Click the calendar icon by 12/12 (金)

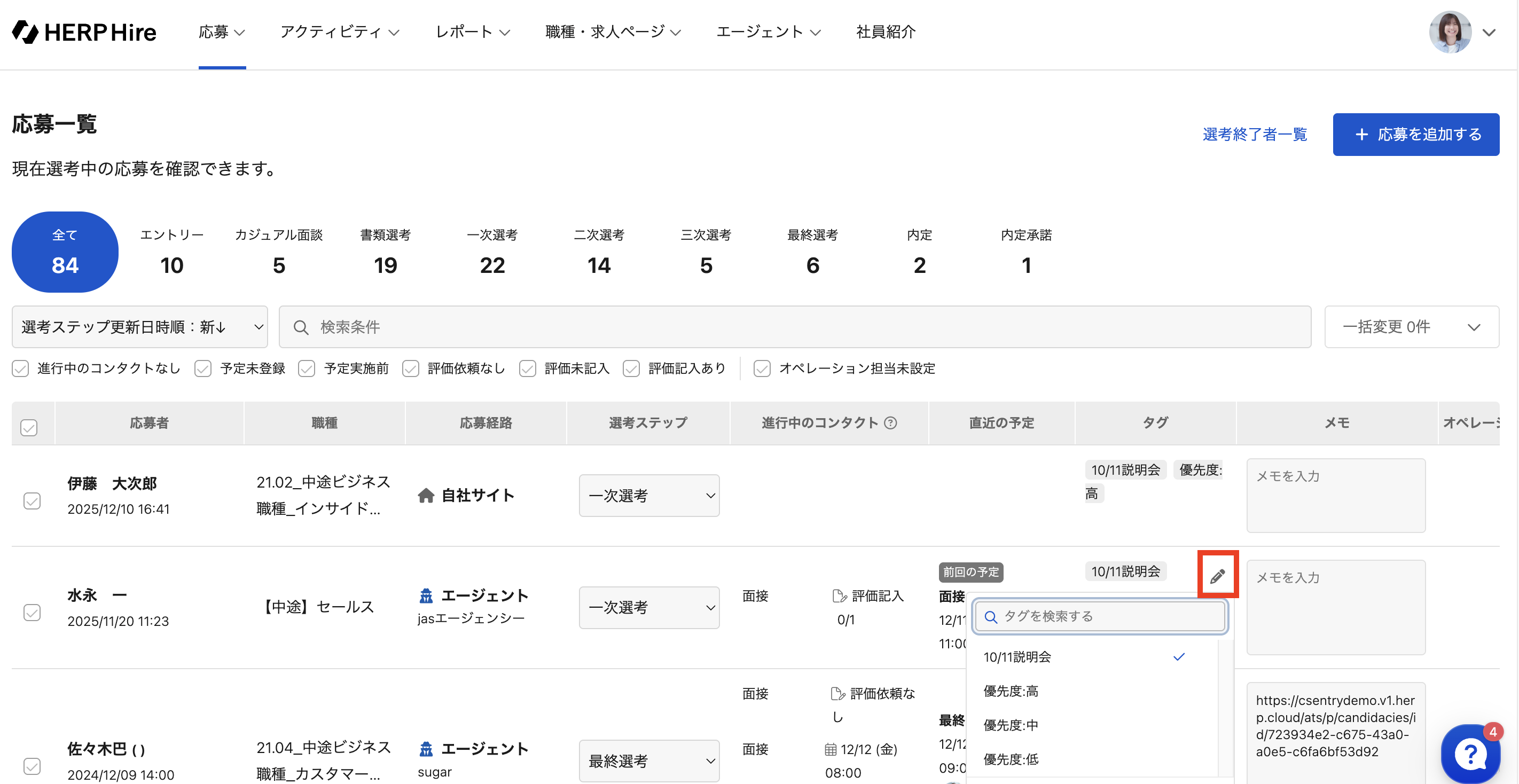point(830,749)
